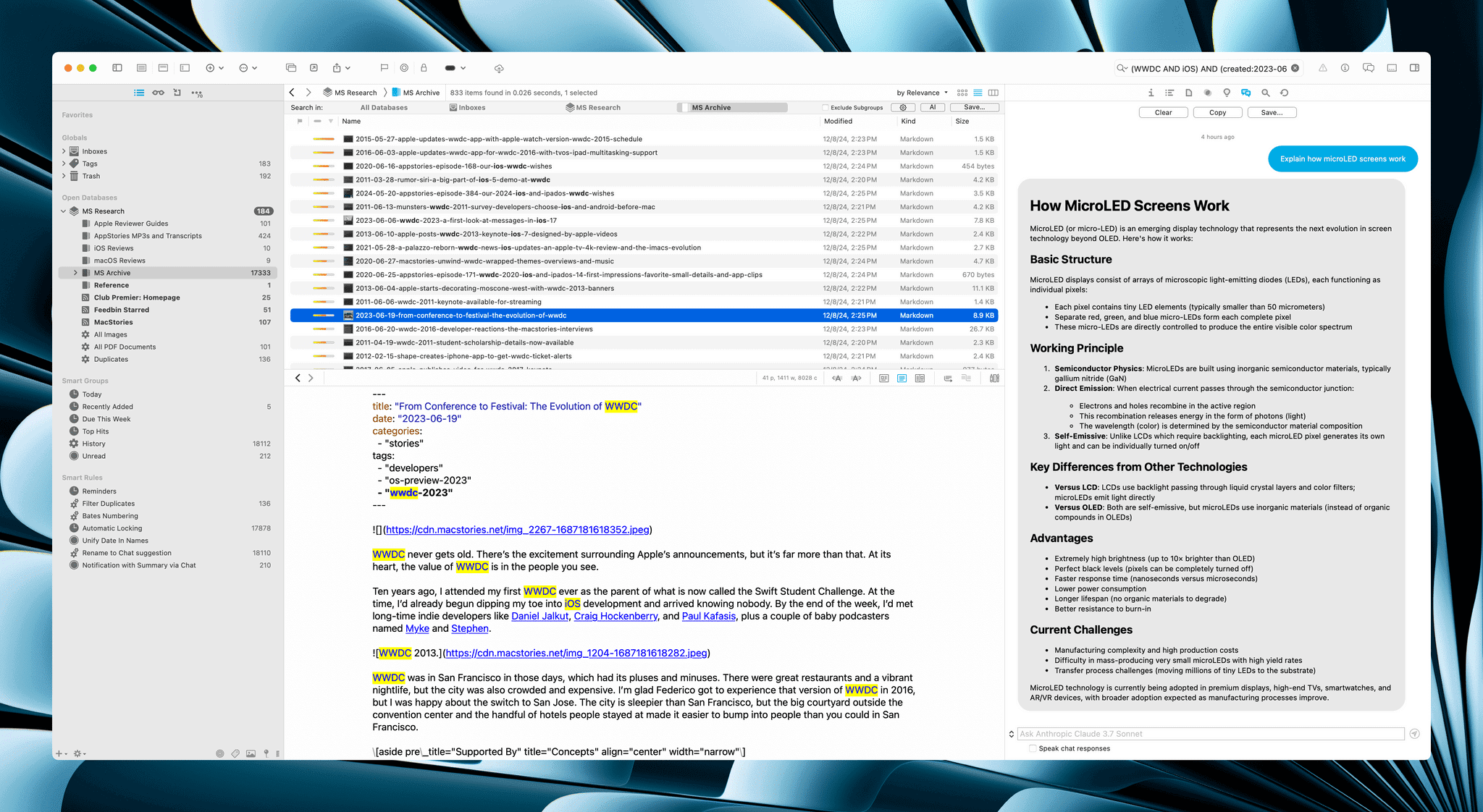
Task: Toggle the chat bubbles toolbar icon
Action: [x=1369, y=68]
